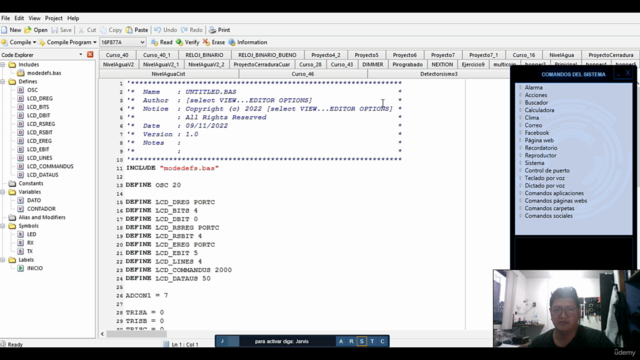Switch to the DIMMER tab
The height and width of the screenshot is (360, 640).
point(373,64)
